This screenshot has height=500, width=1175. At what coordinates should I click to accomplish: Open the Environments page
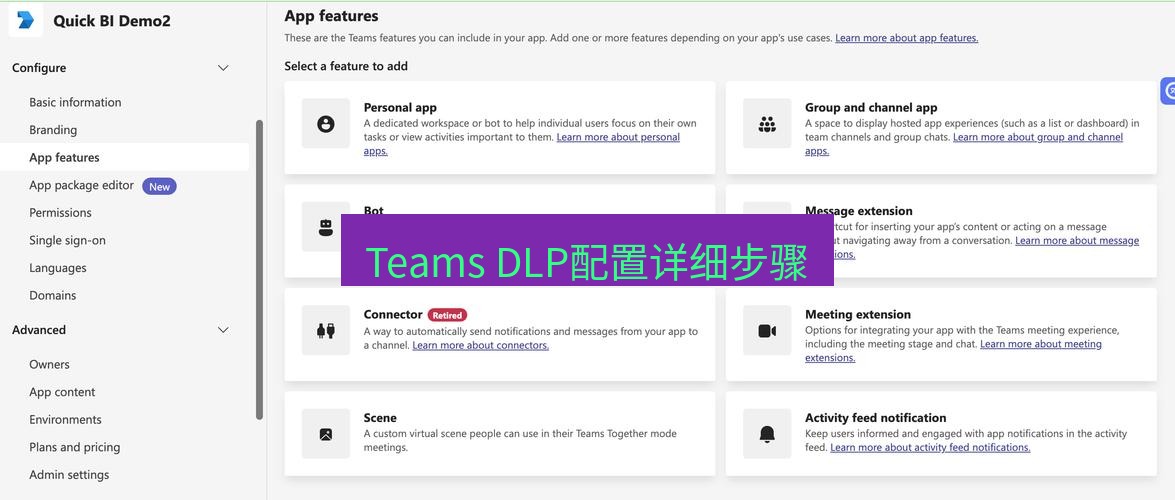coord(65,420)
